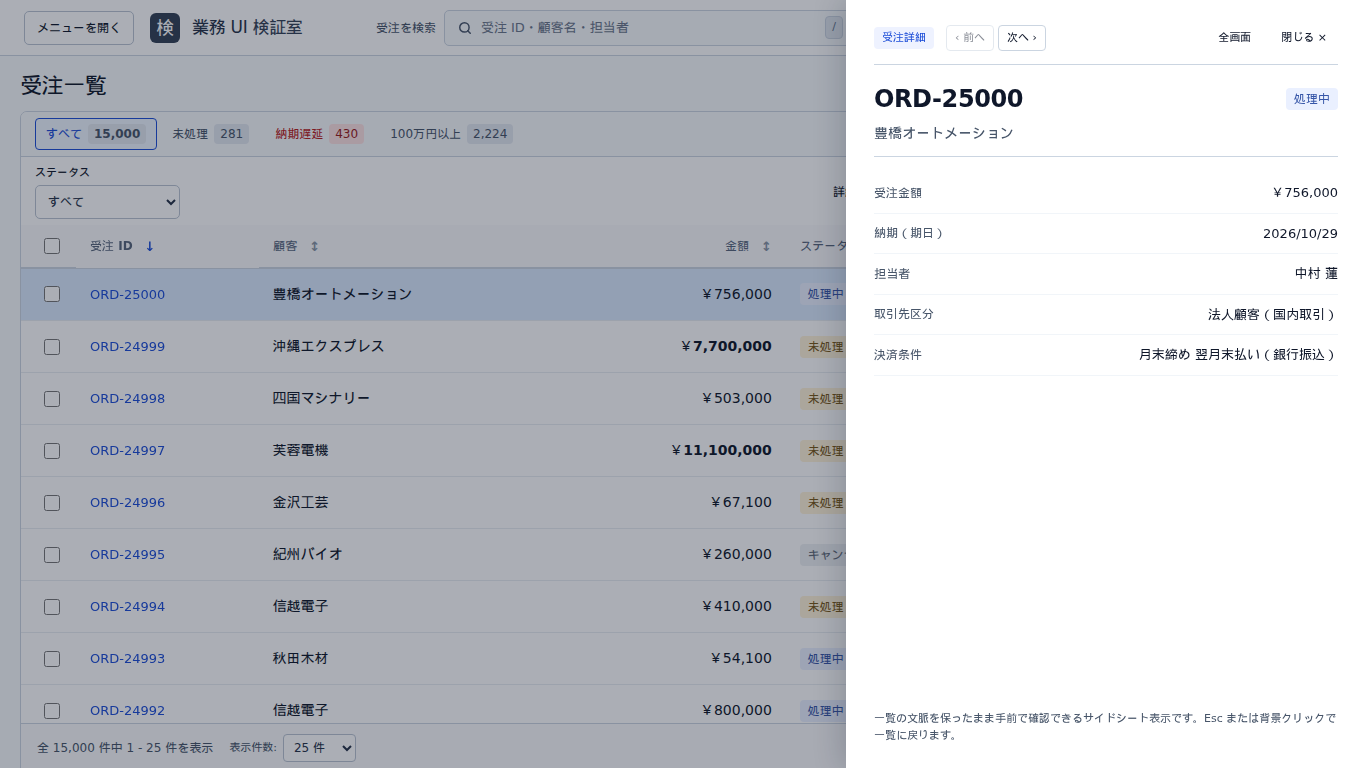Viewport: 1366px width, 768px height.
Task: Click the 秋田木材 customer cell
Action: [300, 659]
